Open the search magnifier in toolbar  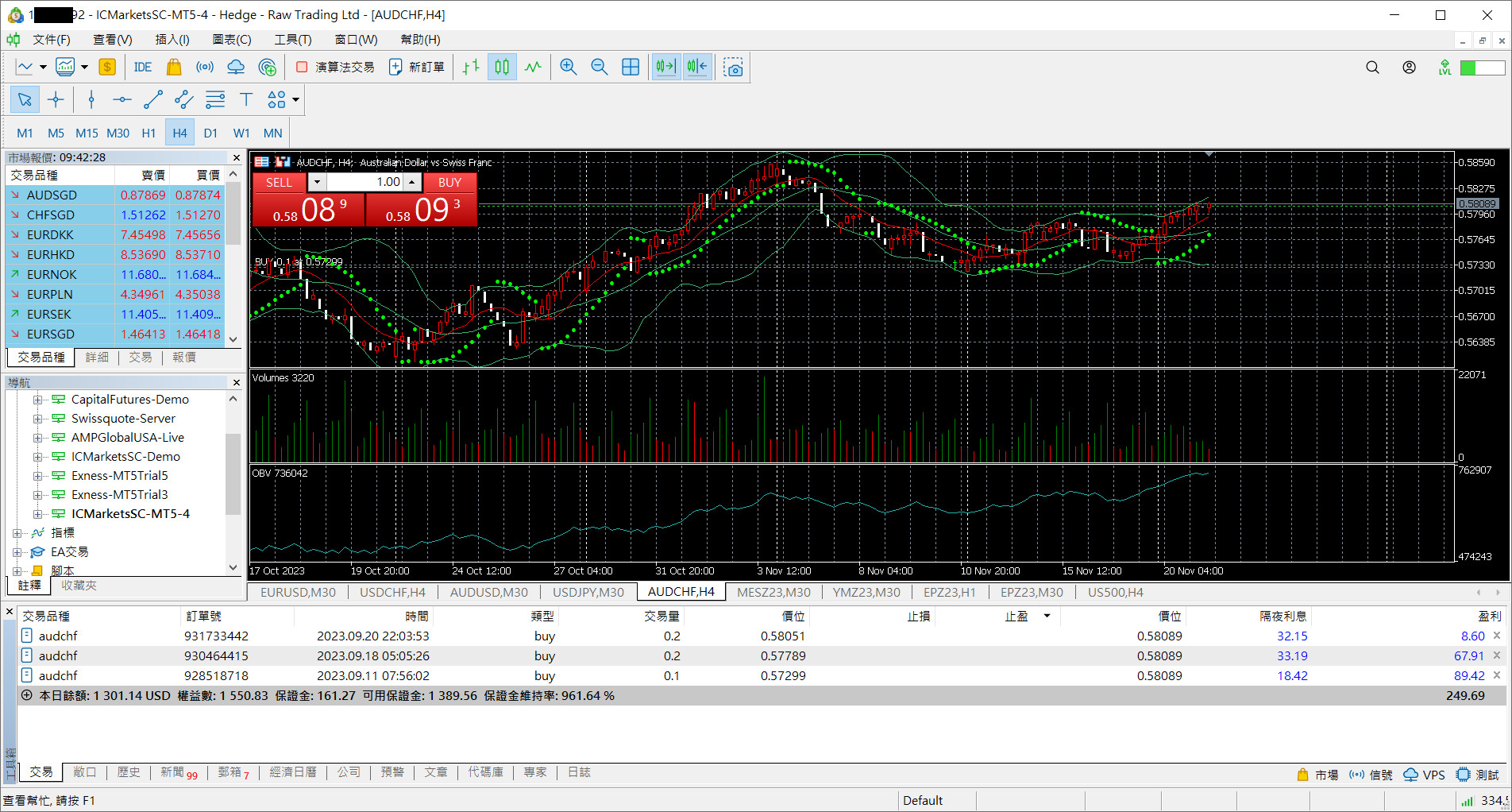[1372, 68]
